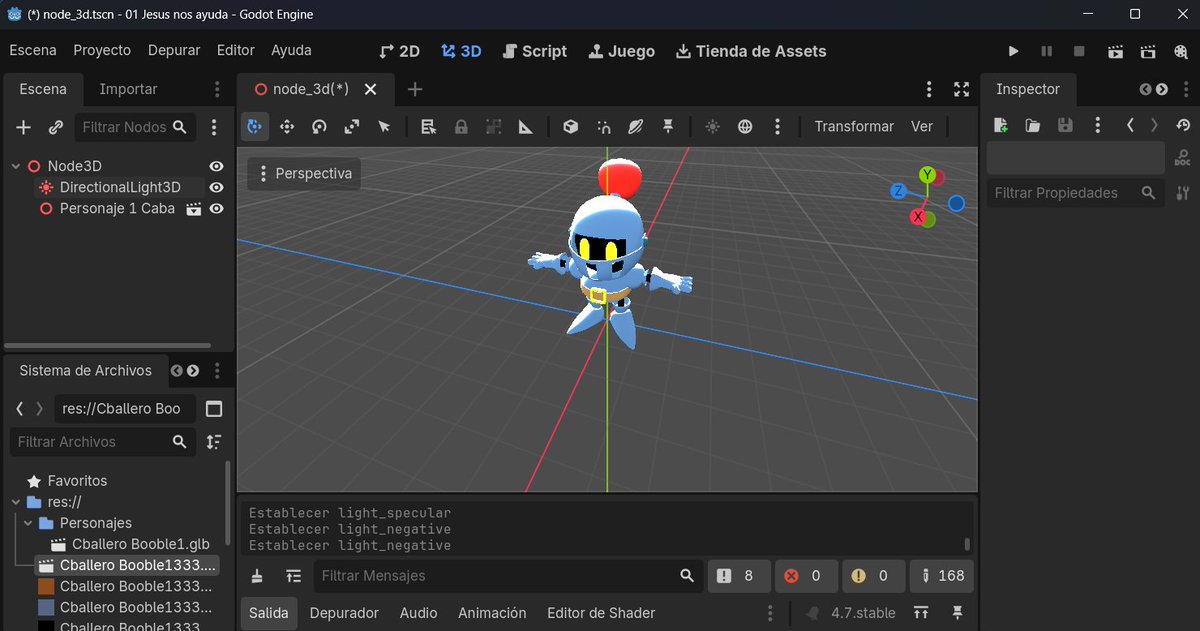Click the sun preview settings icon
The width and height of the screenshot is (1200, 631).
pos(712,127)
